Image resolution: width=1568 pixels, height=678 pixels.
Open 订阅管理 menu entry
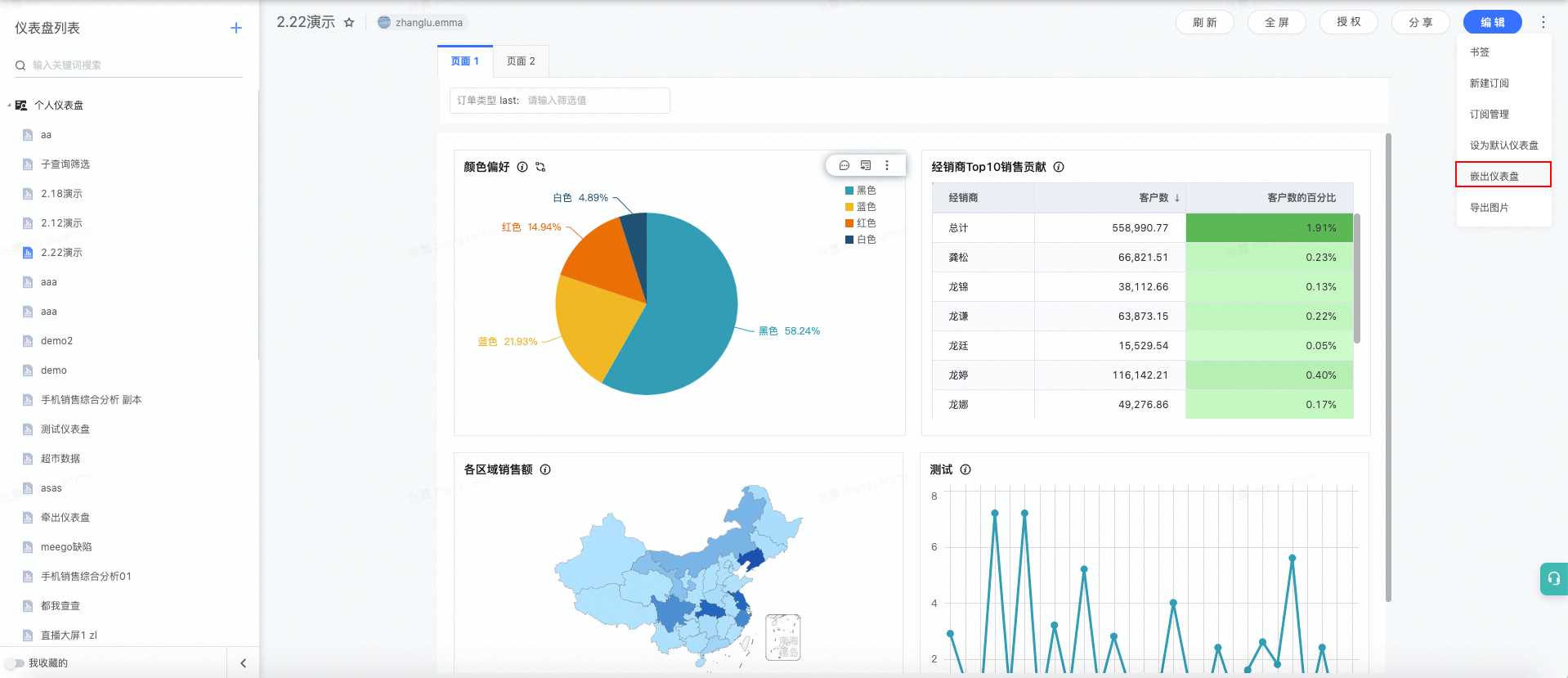[x=1503, y=114]
